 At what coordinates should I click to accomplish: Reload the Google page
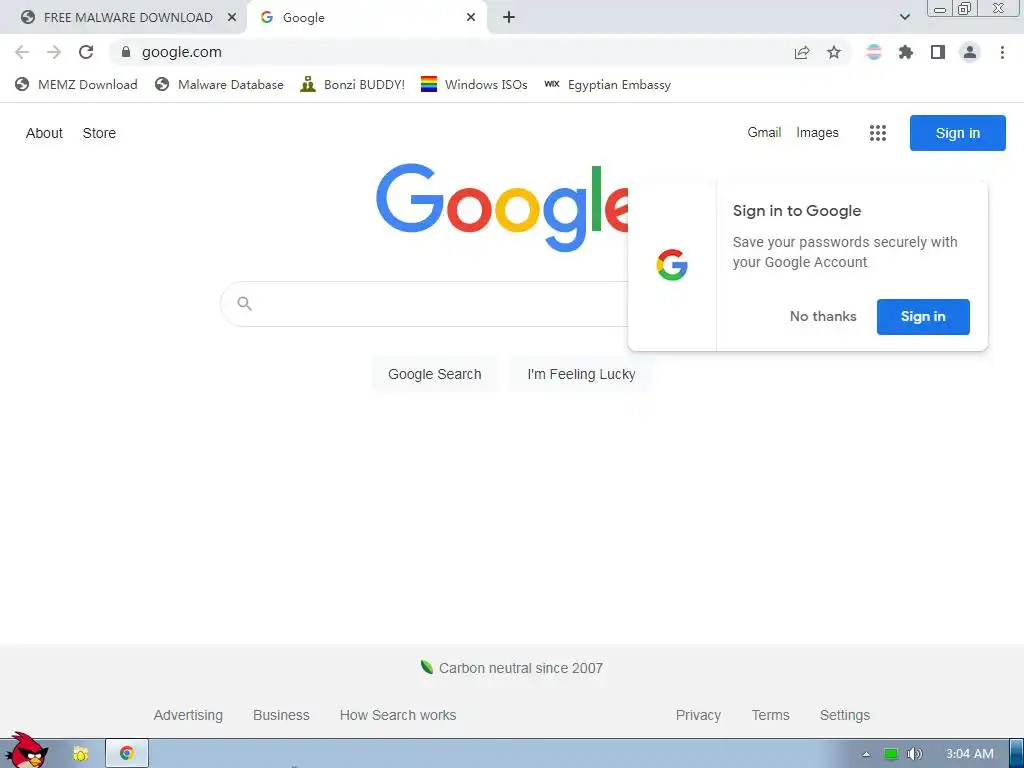pyautogui.click(x=86, y=52)
